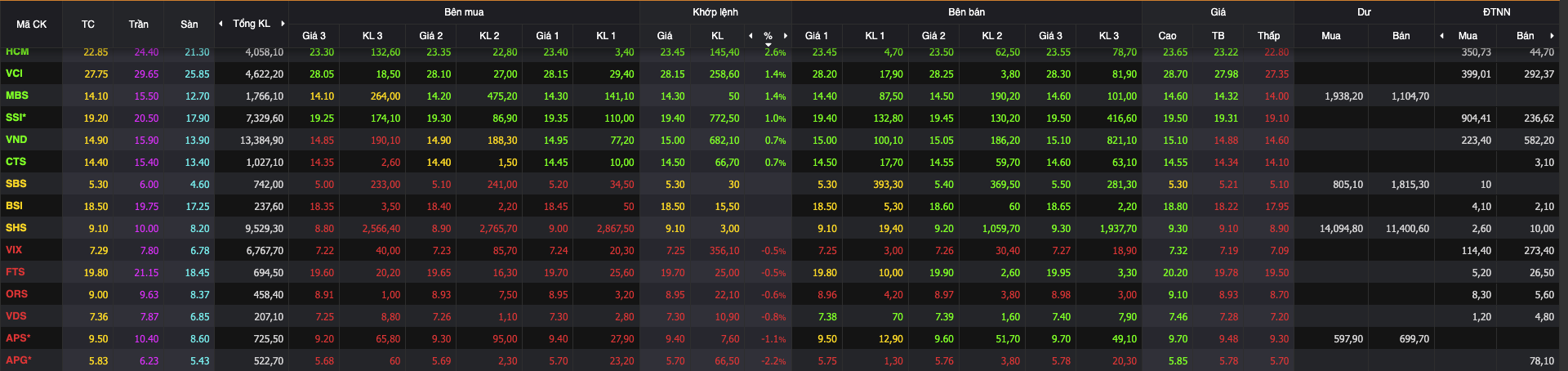Click FTS high price 20.20
The width and height of the screenshot is (1568, 371).
pyautogui.click(x=1175, y=273)
